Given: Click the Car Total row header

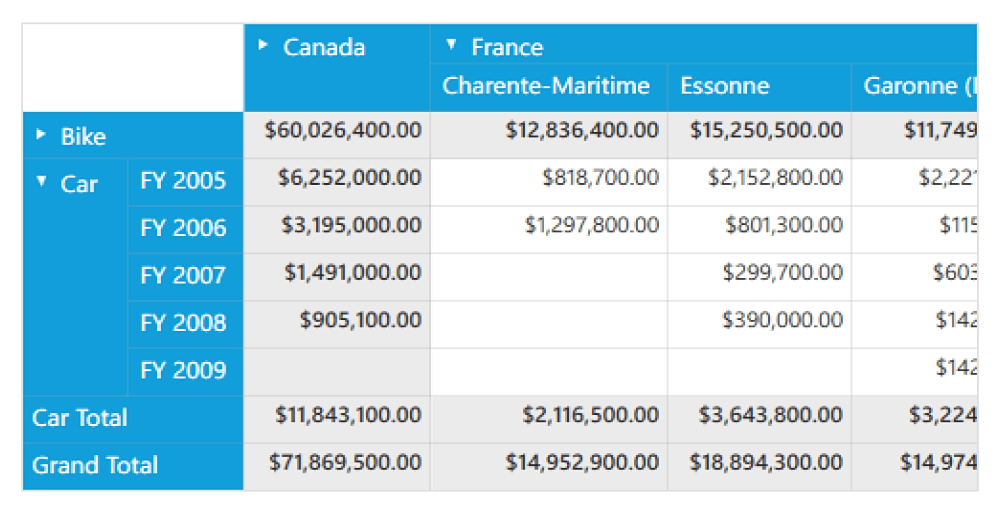Looking at the screenshot, I should coord(80,418).
